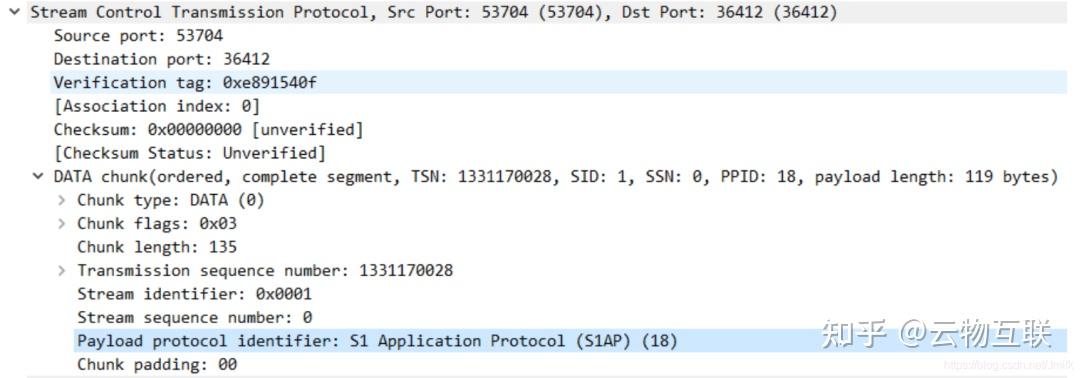Click the Chunk flags: 0x03 label
The height and width of the screenshot is (378, 1080).
tap(157, 224)
